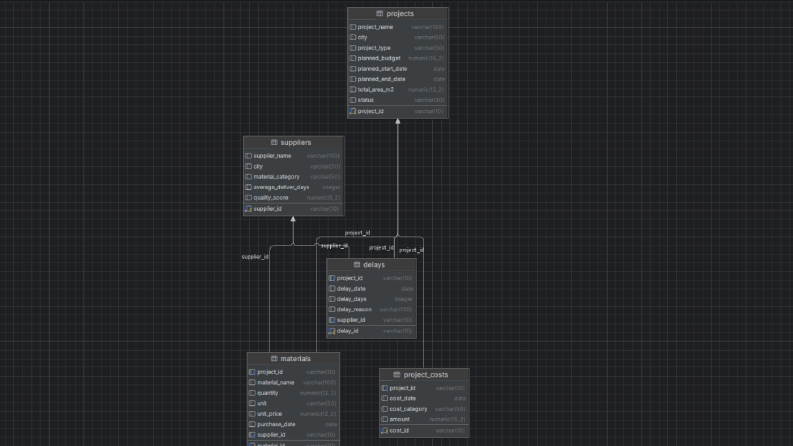The image size is (793, 446).
Task: Click the column icon beside quality_score
Action: pyautogui.click(x=248, y=198)
